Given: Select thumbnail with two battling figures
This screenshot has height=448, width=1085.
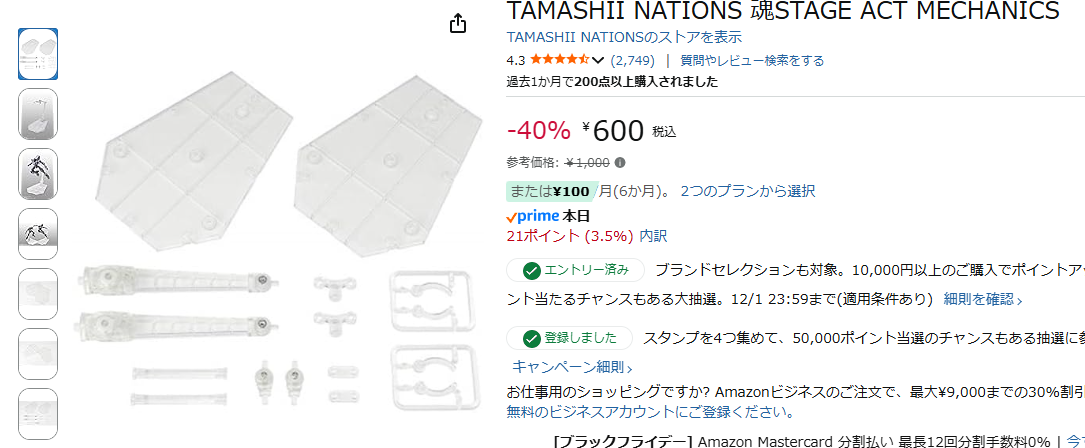Looking at the screenshot, I should [38, 234].
